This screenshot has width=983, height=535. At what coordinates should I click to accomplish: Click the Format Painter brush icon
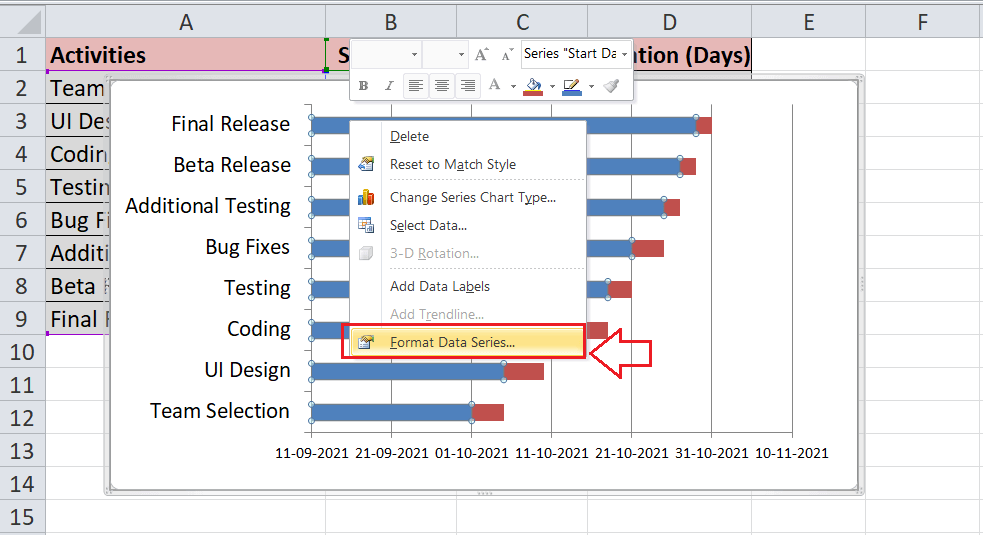pyautogui.click(x=611, y=86)
